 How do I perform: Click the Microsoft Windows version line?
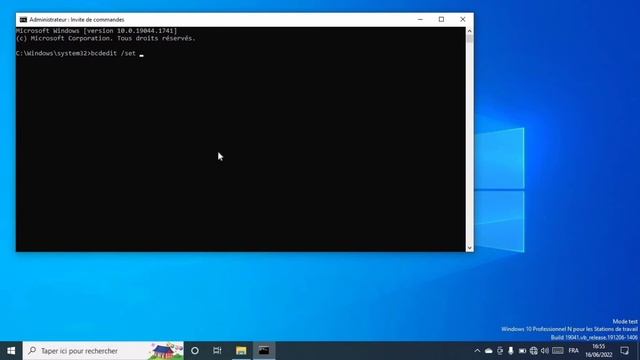pyautogui.click(x=96, y=31)
